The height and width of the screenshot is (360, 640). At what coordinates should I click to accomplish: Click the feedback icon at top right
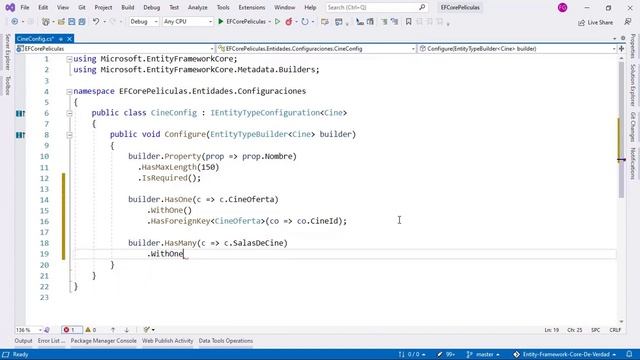(x=628, y=22)
